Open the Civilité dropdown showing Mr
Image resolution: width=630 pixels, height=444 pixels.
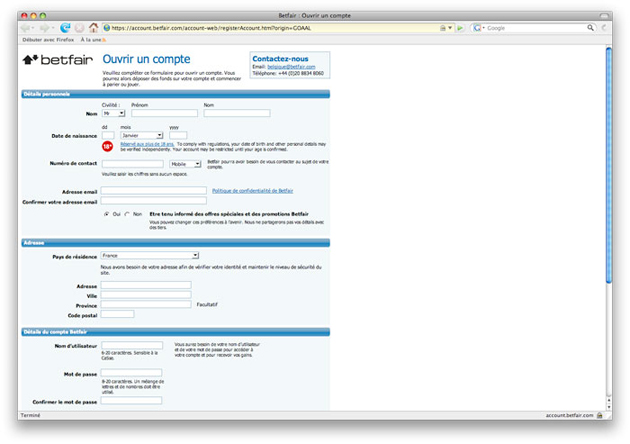tap(113, 114)
